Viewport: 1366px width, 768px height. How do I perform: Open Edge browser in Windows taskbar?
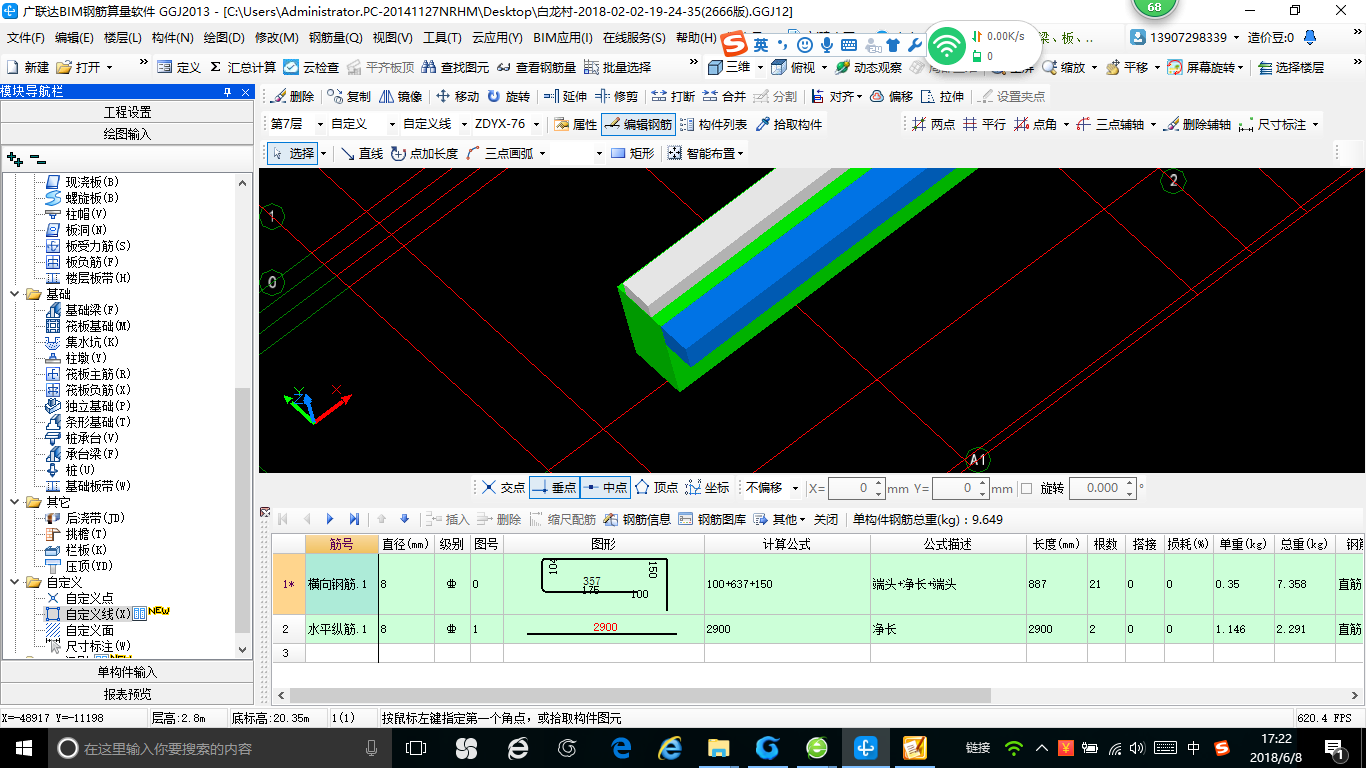621,748
